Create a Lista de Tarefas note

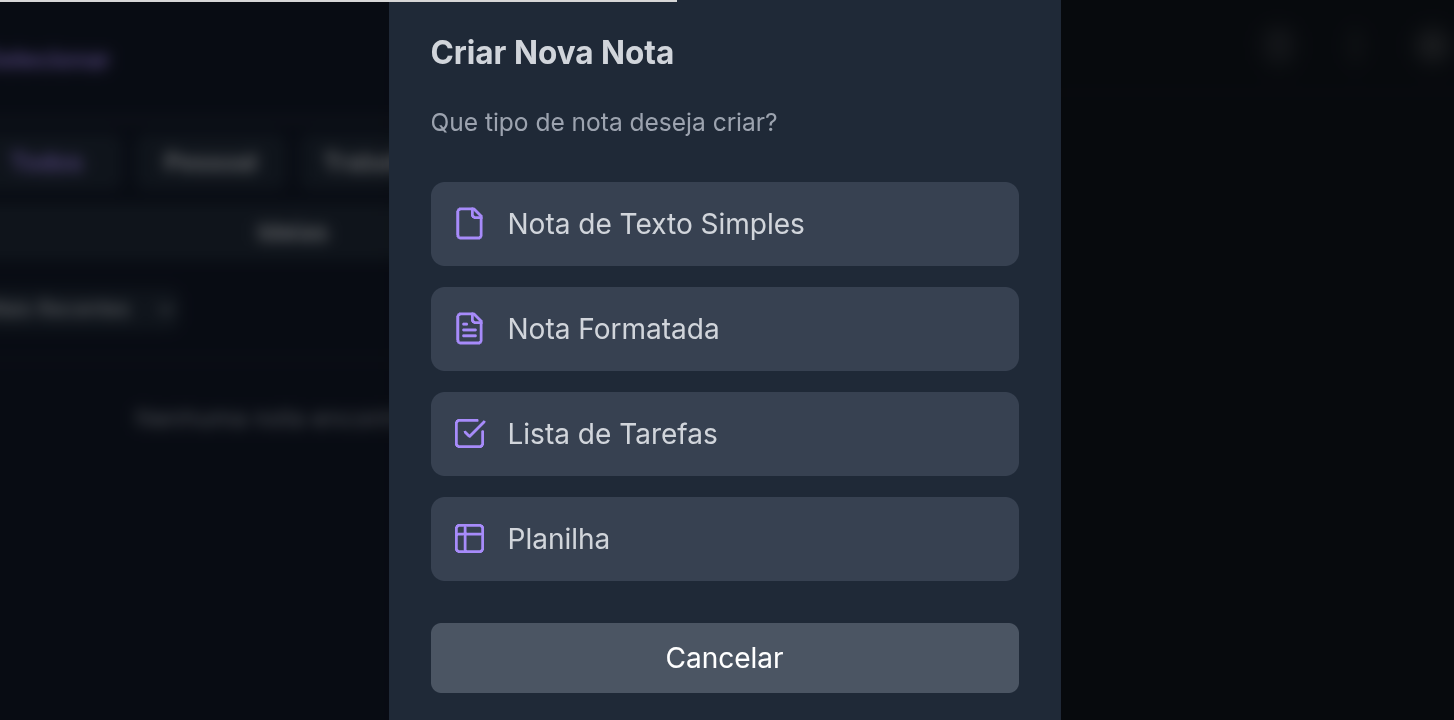point(725,434)
